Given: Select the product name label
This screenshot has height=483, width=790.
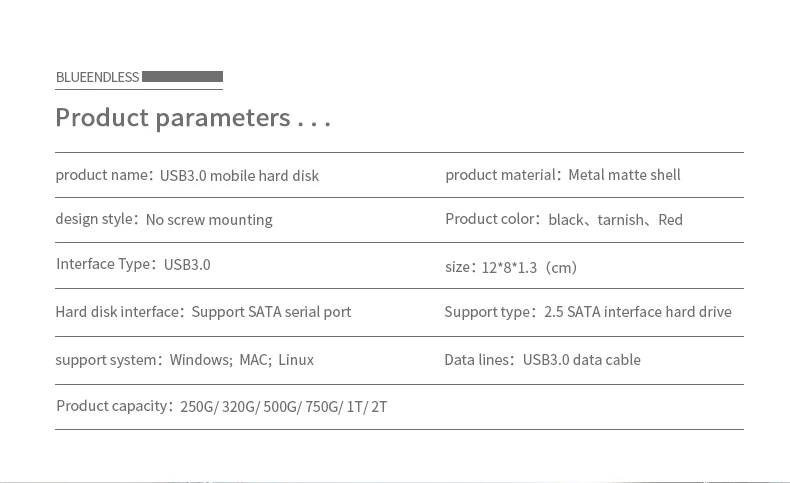Looking at the screenshot, I should 104,175.
